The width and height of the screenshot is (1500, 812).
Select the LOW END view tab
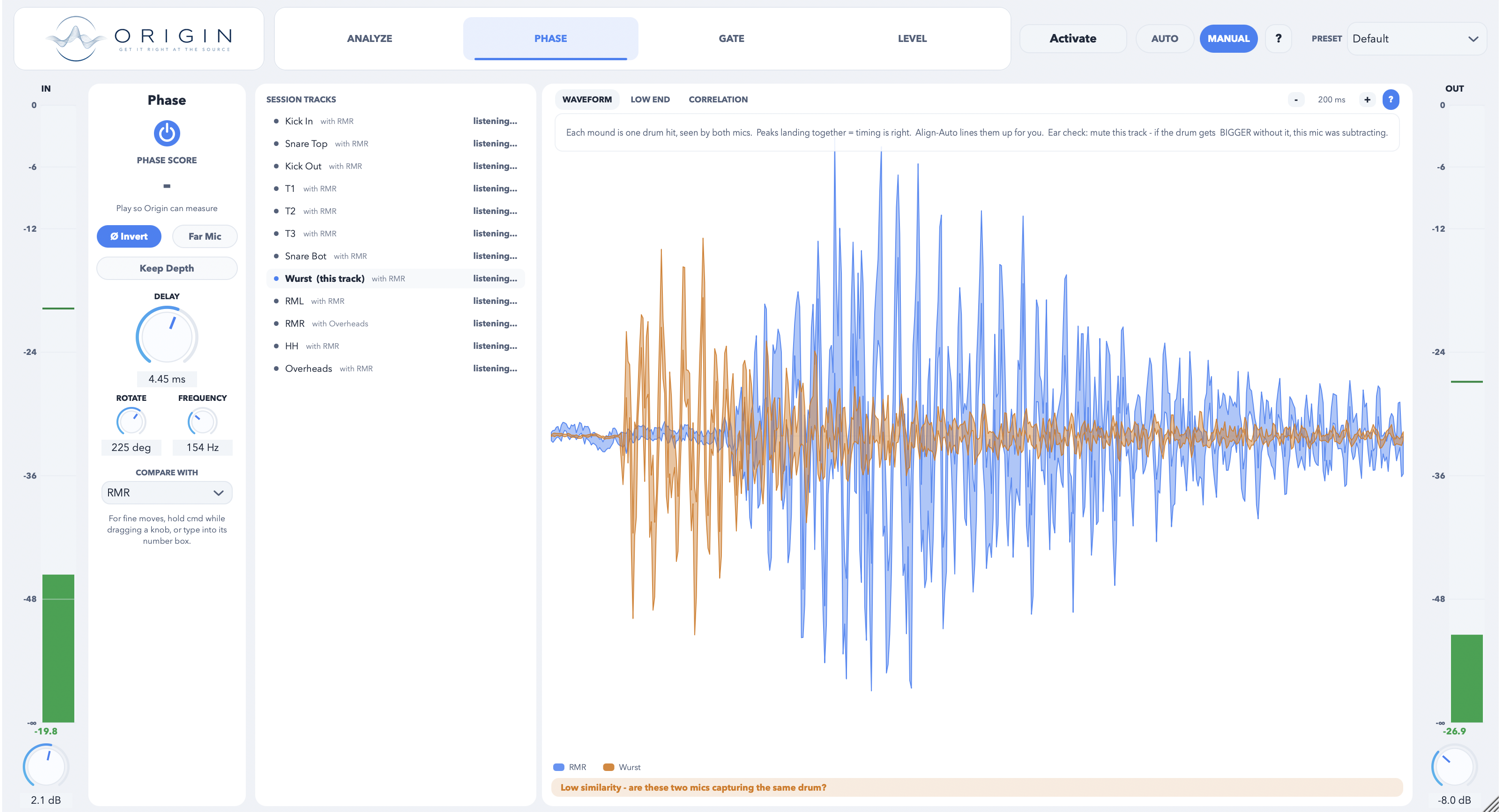(x=650, y=100)
